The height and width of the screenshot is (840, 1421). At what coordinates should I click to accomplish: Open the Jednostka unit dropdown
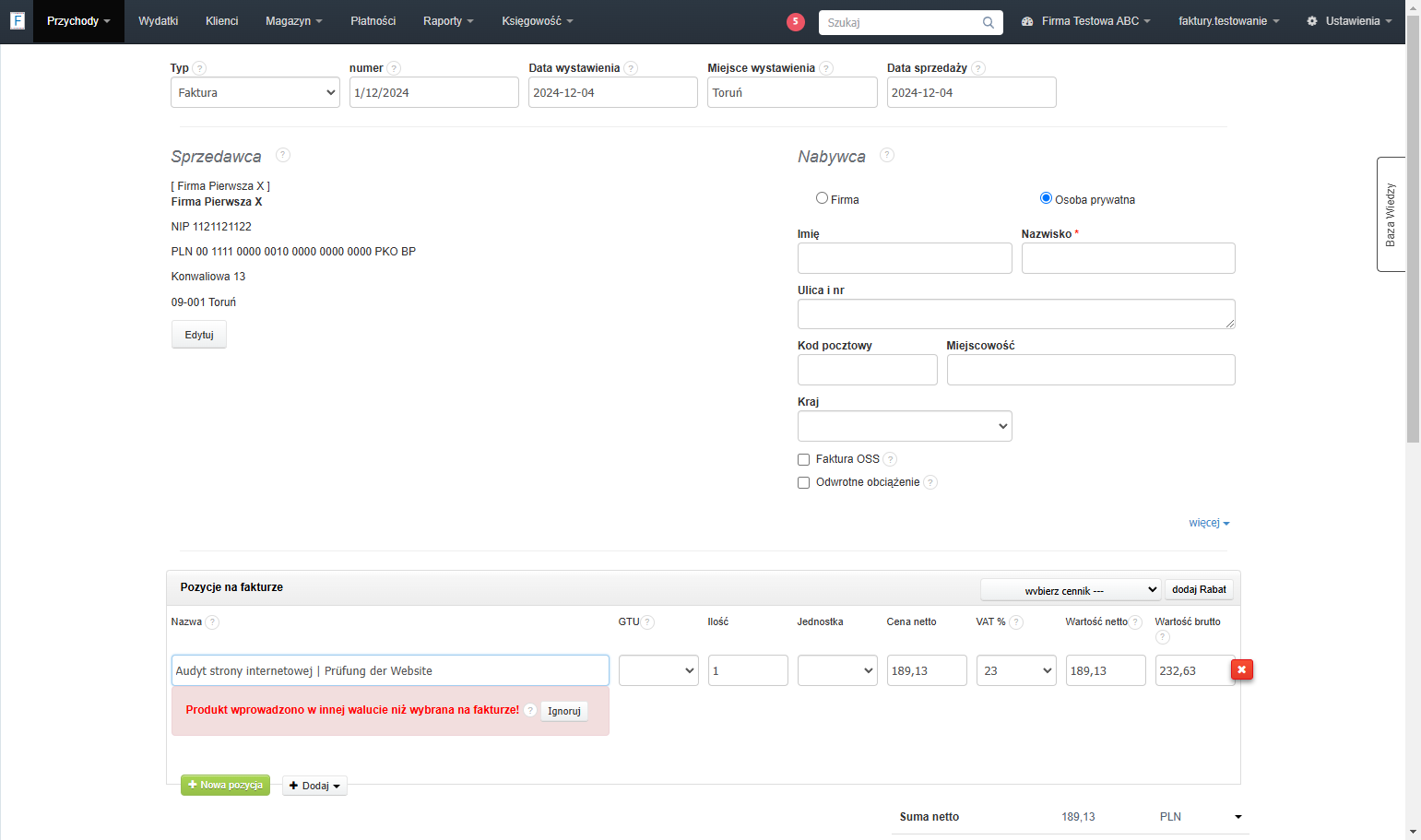[837, 670]
